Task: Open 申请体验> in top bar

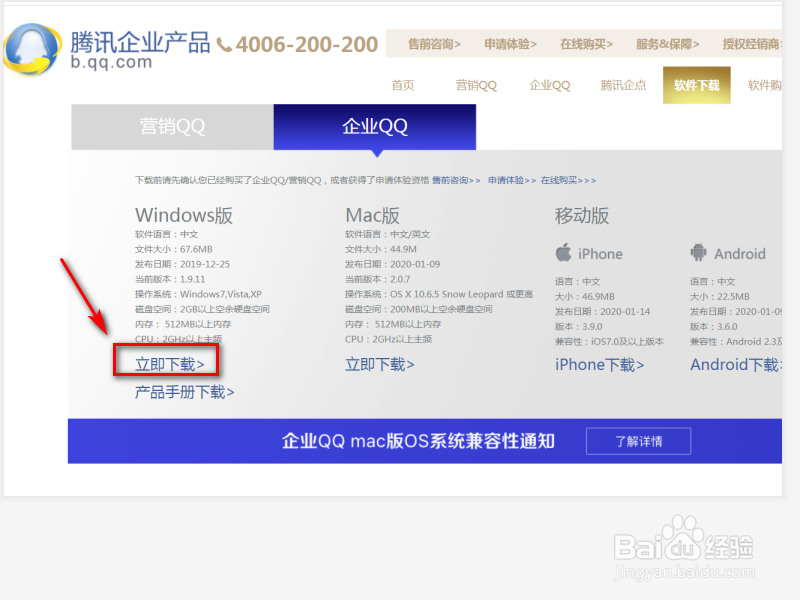Action: (510, 44)
